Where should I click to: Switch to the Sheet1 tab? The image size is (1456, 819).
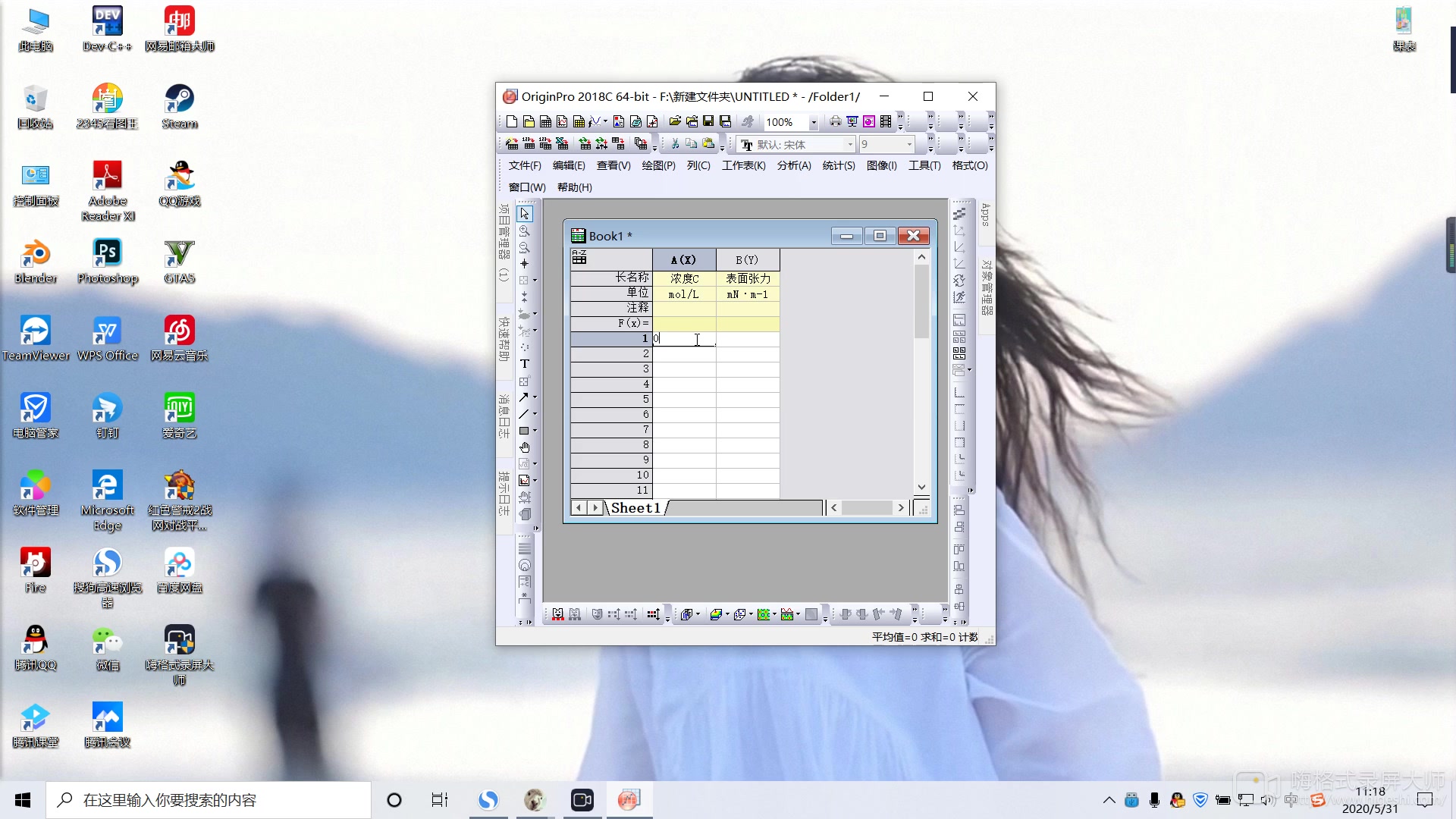point(635,508)
